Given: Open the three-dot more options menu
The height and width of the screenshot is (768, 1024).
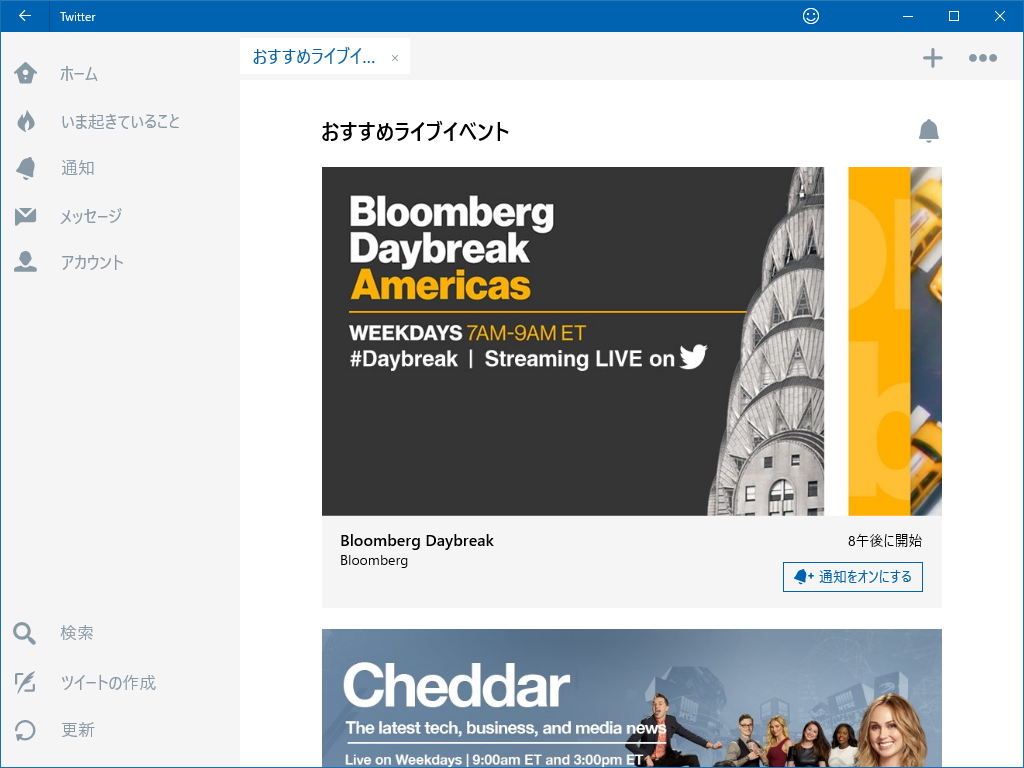Looking at the screenshot, I should tap(982, 58).
